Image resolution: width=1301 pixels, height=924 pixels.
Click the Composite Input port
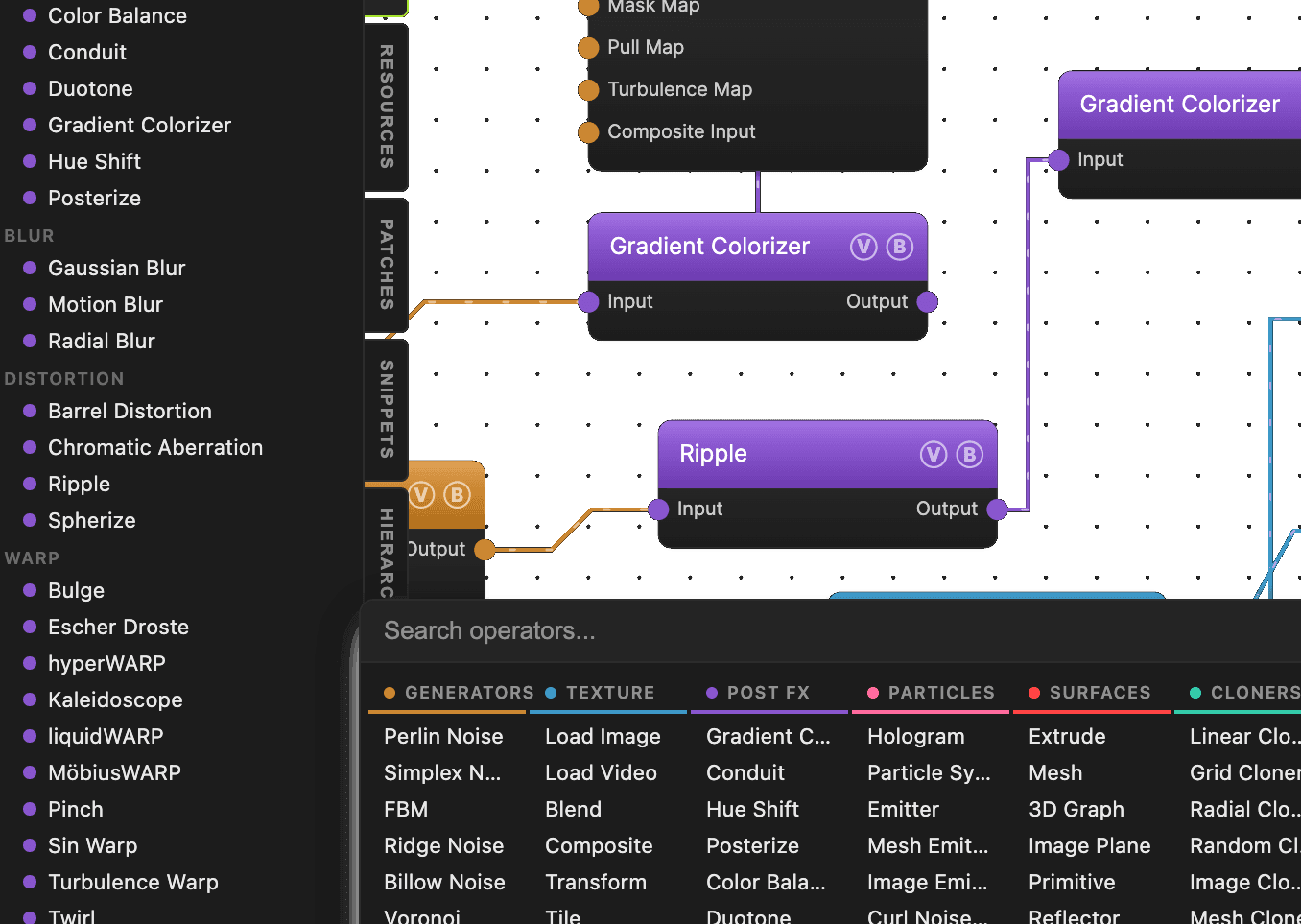[x=588, y=132]
